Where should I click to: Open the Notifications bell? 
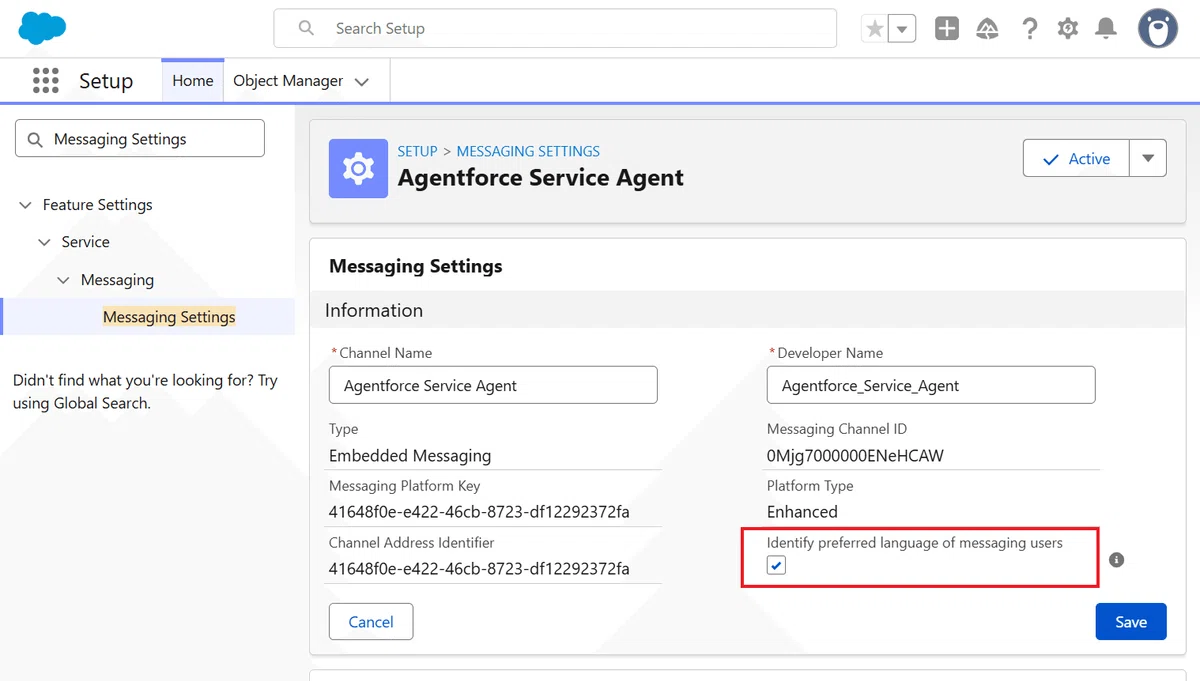click(x=1106, y=29)
